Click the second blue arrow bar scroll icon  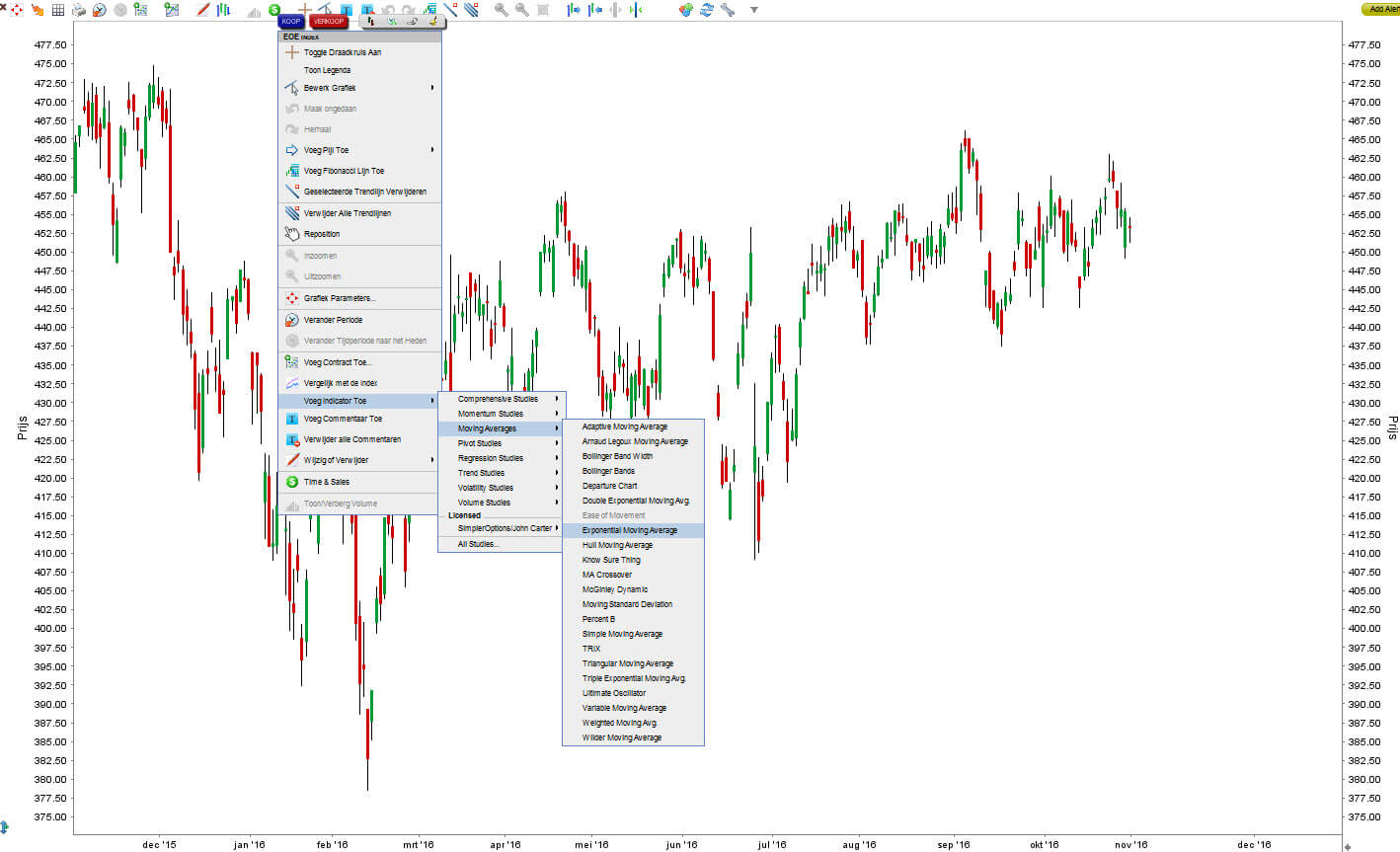click(x=595, y=10)
